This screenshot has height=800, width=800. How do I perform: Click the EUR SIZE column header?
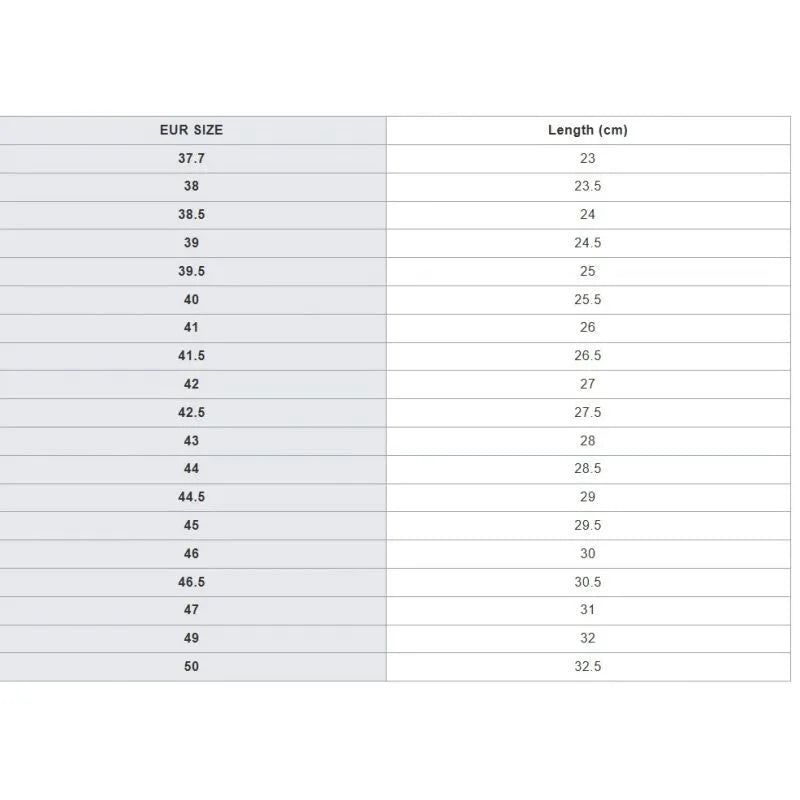[191, 130]
